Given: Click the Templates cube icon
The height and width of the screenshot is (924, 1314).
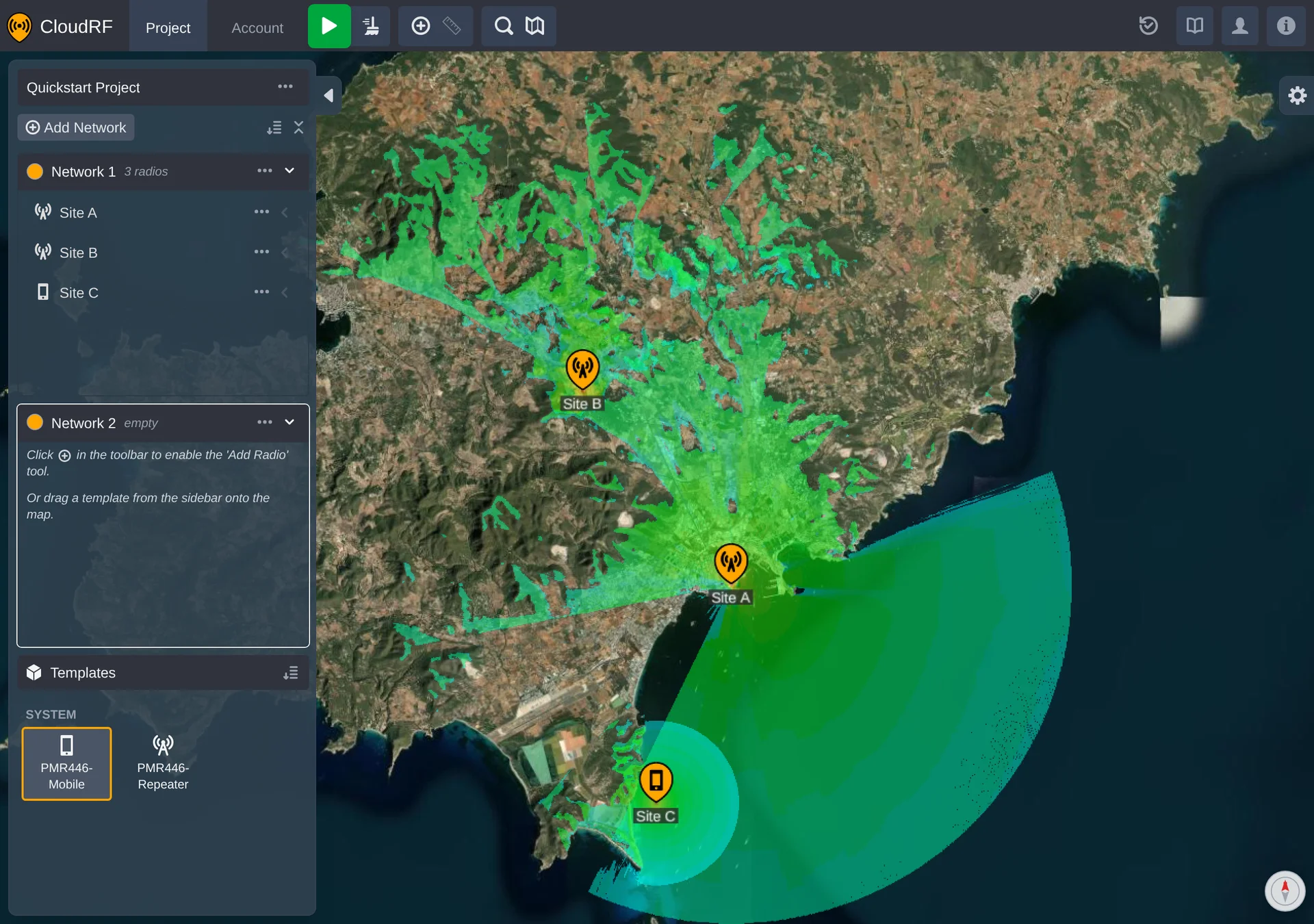Looking at the screenshot, I should pyautogui.click(x=34, y=673).
